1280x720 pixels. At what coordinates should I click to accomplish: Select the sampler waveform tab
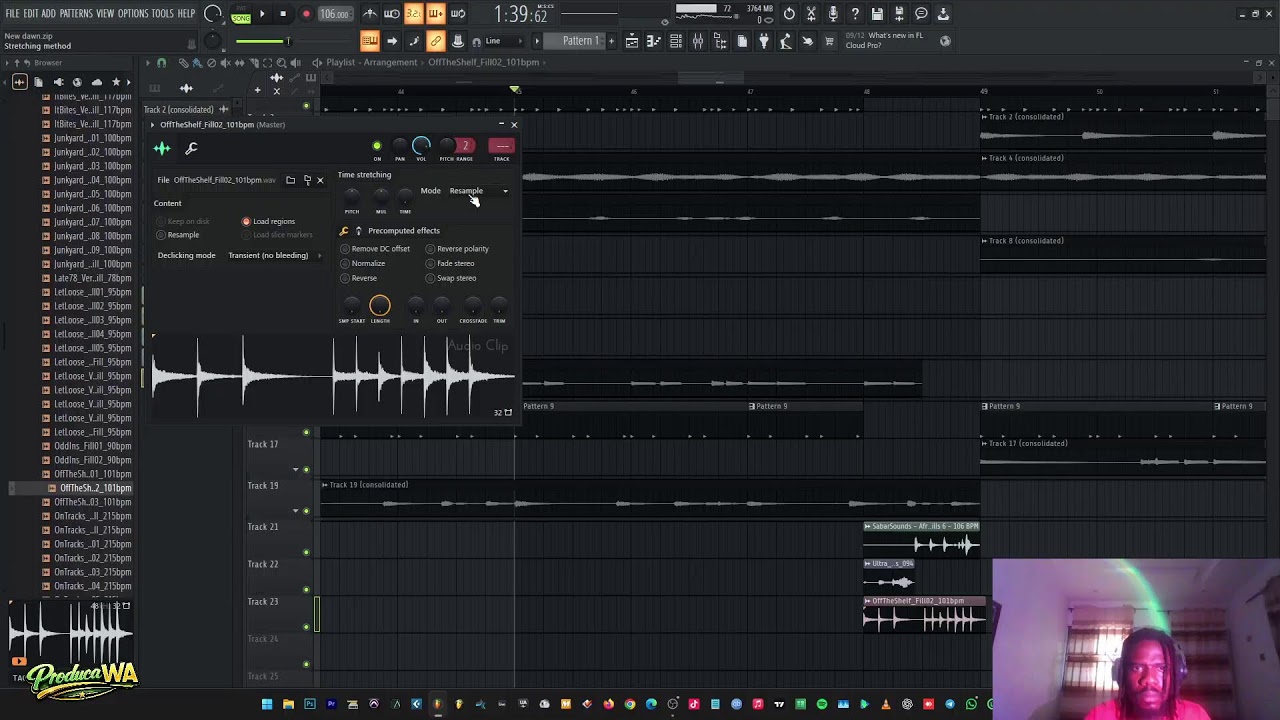click(162, 149)
